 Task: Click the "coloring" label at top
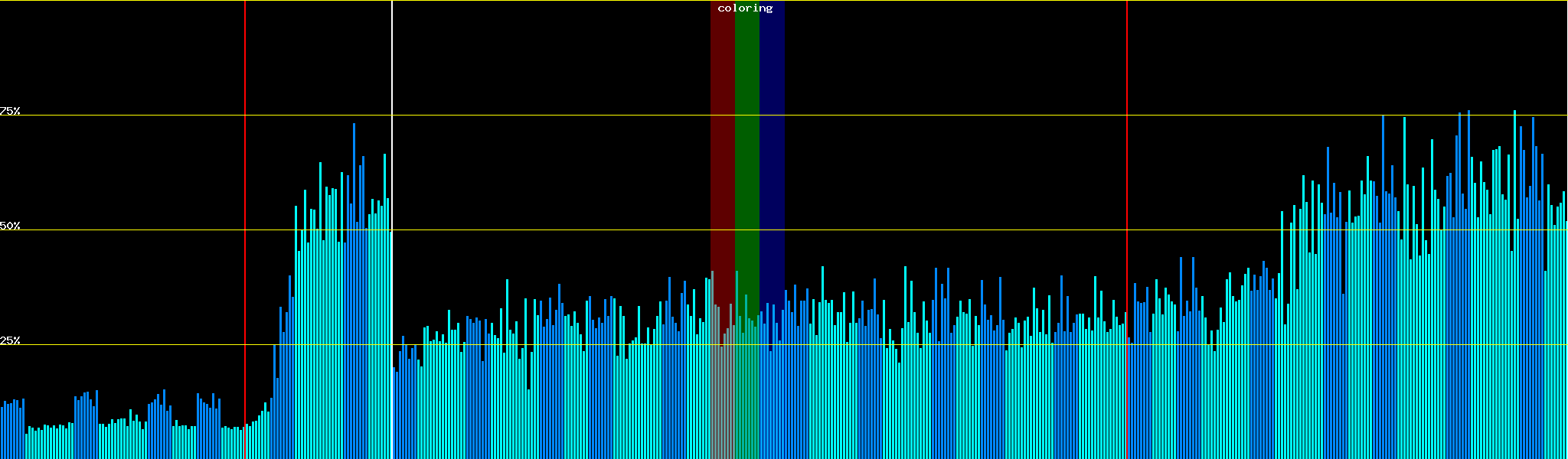[745, 8]
